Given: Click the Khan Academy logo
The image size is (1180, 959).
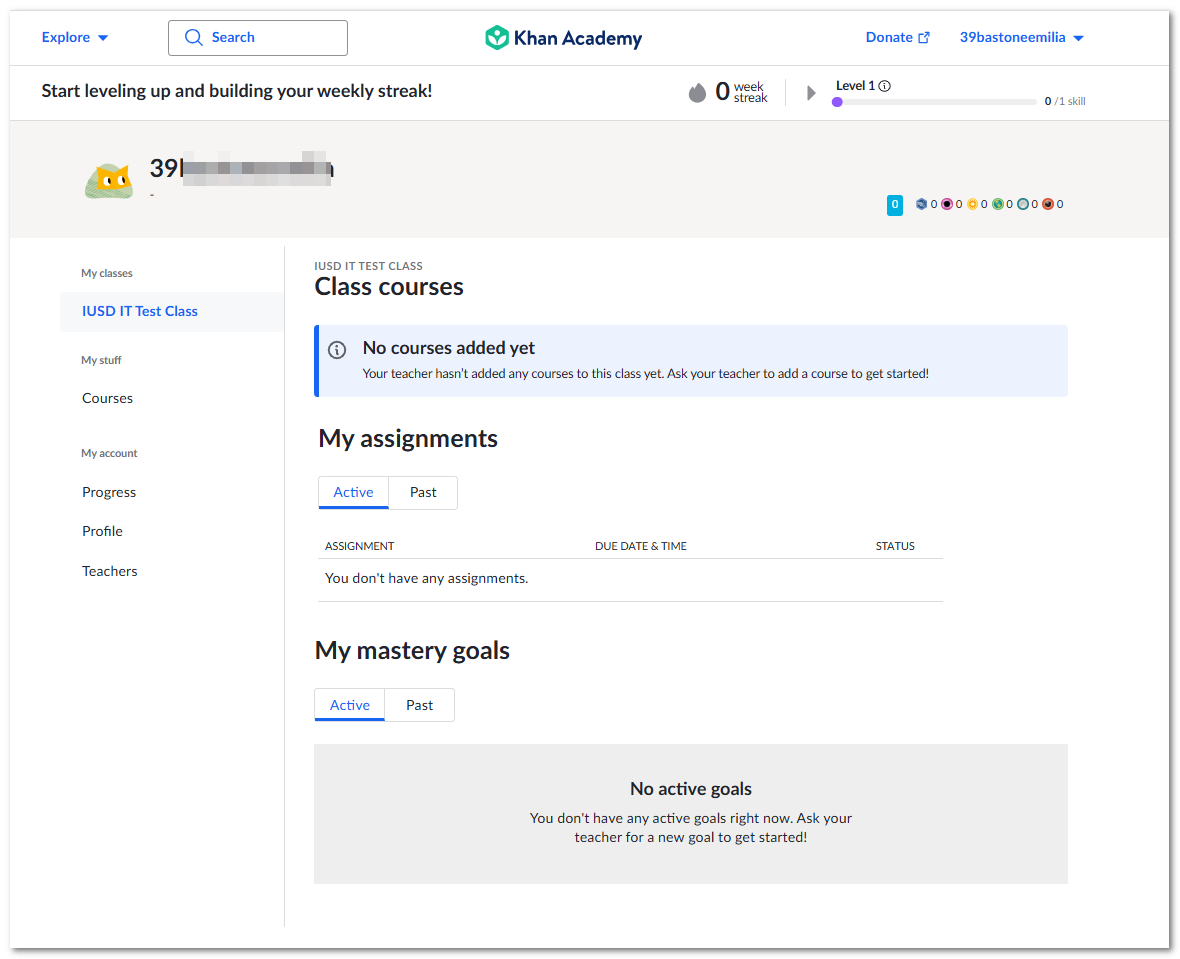Looking at the screenshot, I should point(564,38).
